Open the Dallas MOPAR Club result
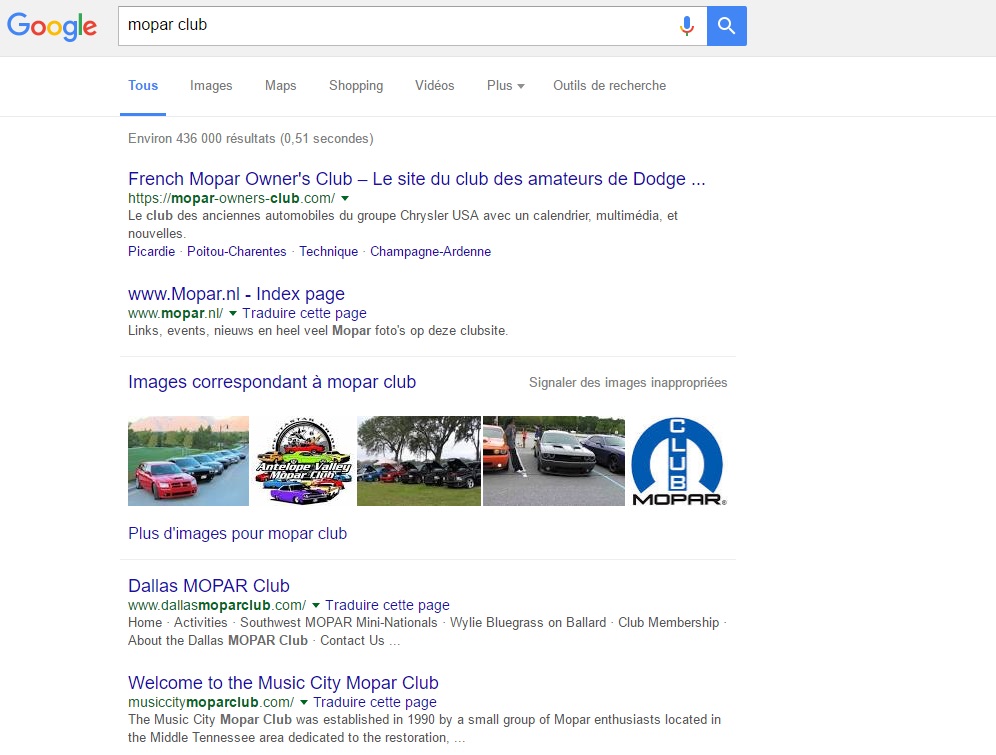The image size is (996, 755). coord(208,586)
